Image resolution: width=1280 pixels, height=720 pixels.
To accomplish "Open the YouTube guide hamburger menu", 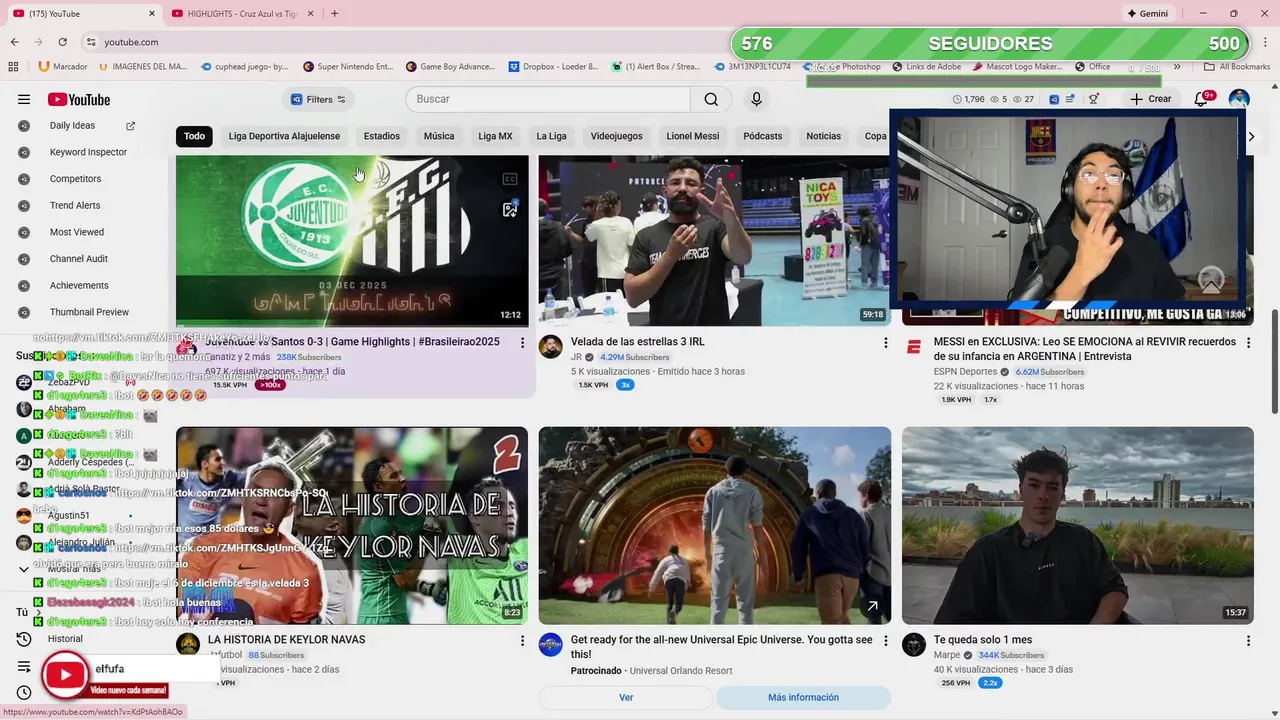I will (24, 99).
